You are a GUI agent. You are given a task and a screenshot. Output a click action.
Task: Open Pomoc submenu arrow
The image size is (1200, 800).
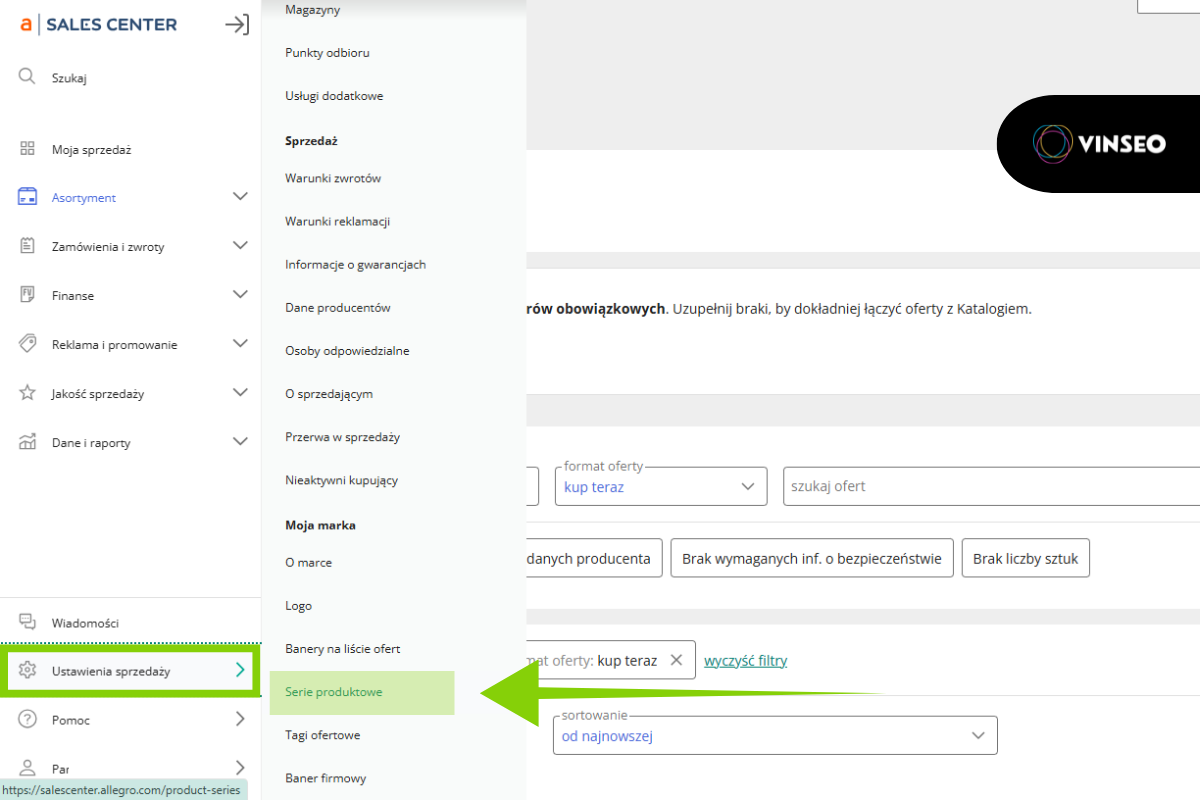240,719
